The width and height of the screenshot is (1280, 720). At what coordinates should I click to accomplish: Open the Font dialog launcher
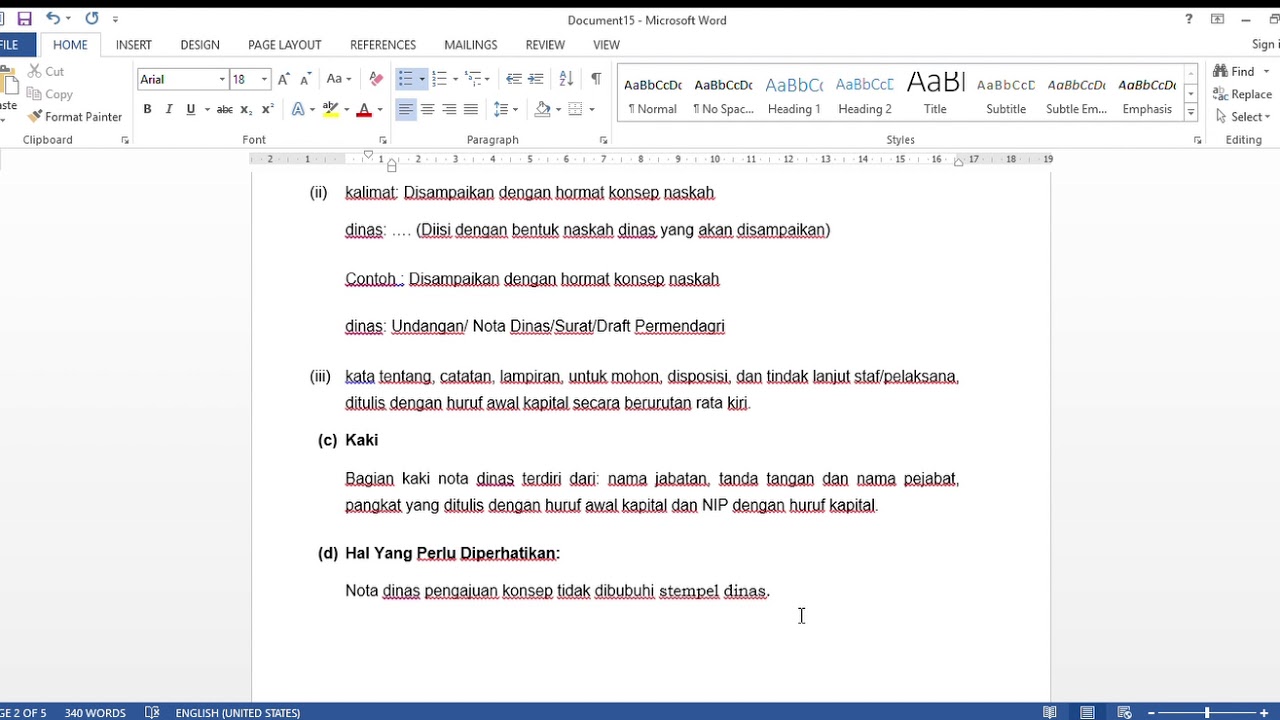(x=382, y=141)
